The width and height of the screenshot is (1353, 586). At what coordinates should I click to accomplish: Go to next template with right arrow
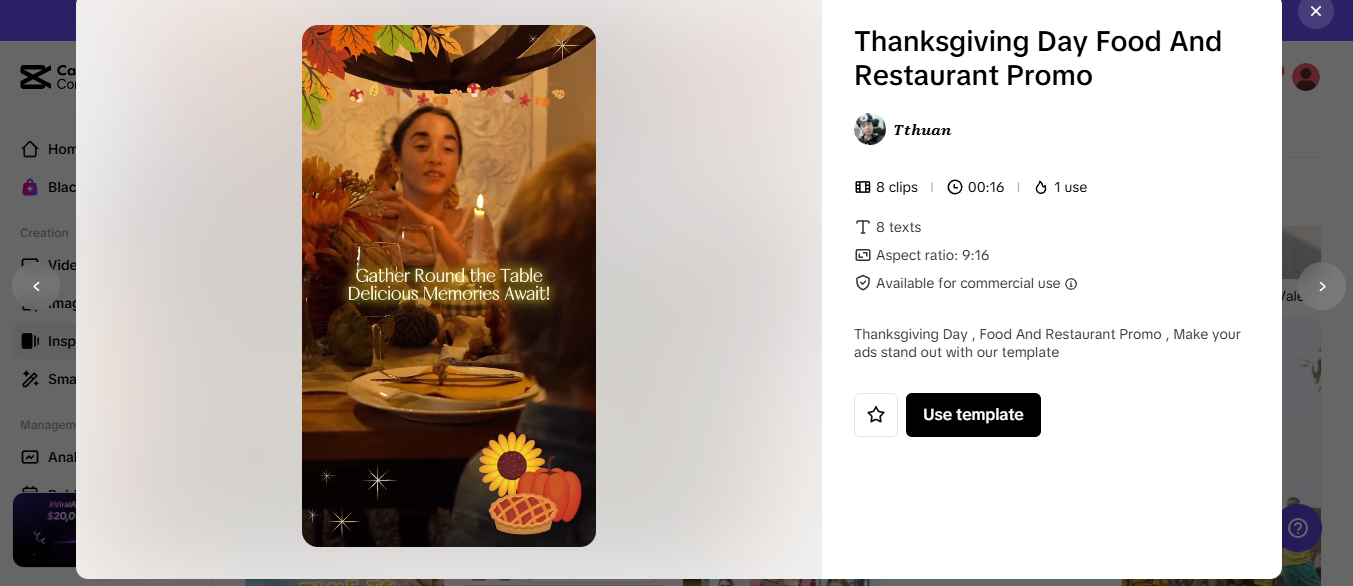[1322, 286]
